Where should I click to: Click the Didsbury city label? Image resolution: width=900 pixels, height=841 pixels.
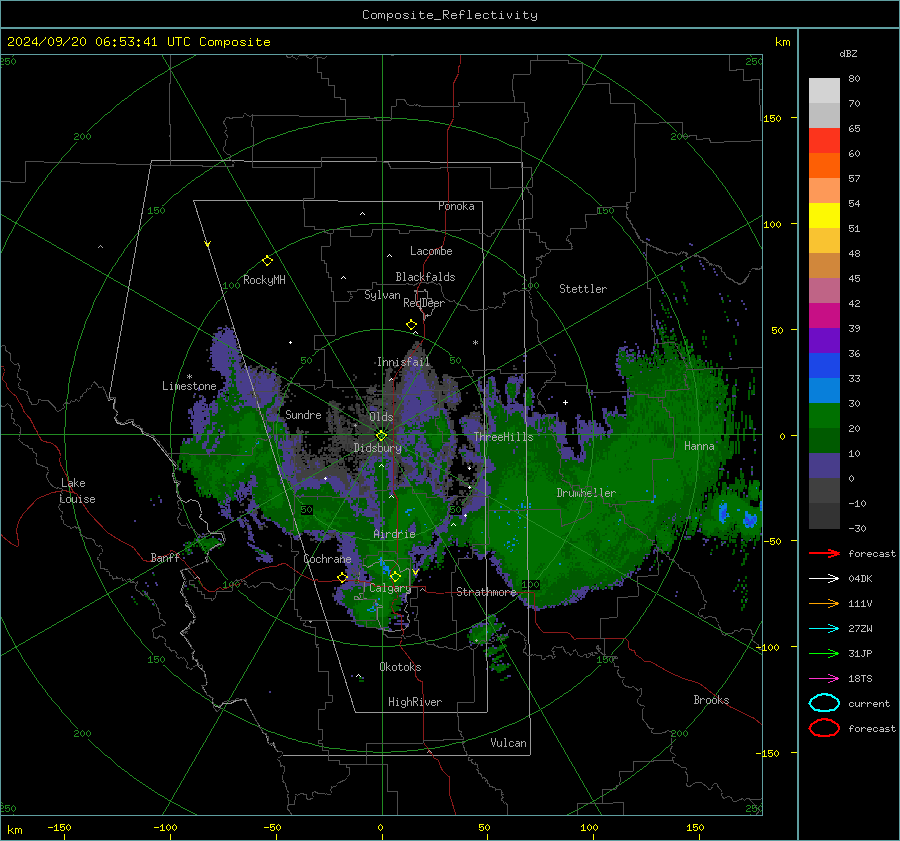click(377, 448)
